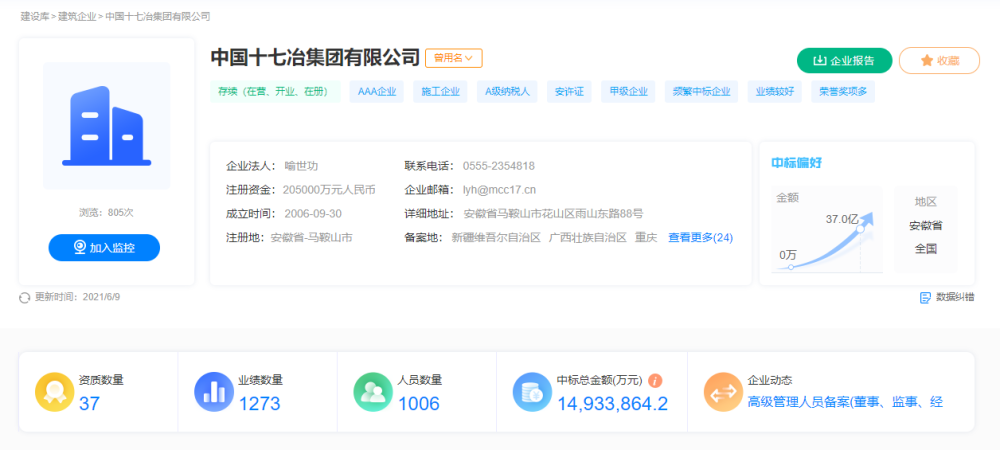Click the 频繁中标企业 tag

click(x=702, y=92)
